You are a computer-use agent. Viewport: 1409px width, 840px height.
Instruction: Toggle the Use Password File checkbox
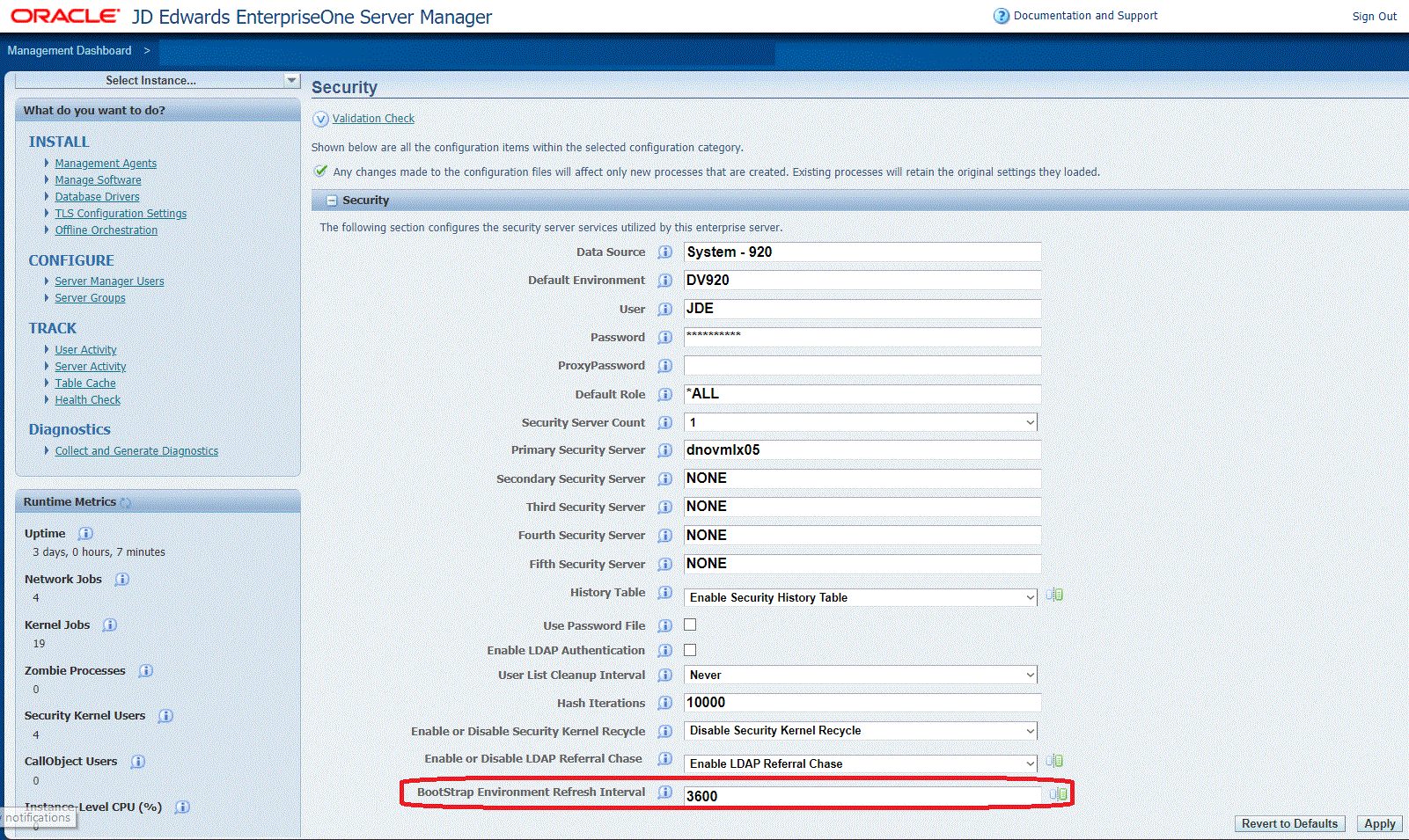click(x=690, y=625)
